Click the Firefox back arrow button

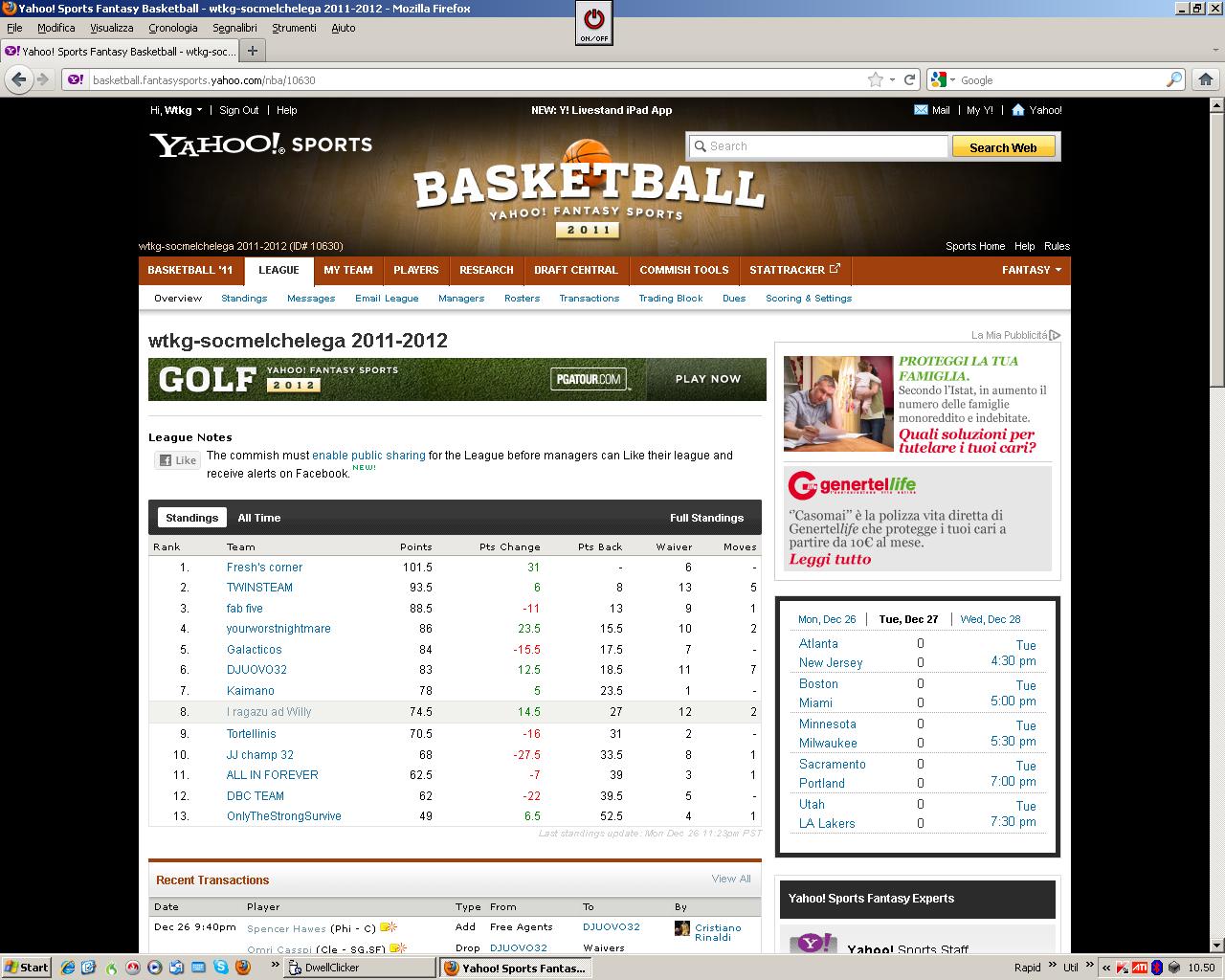coord(18,80)
